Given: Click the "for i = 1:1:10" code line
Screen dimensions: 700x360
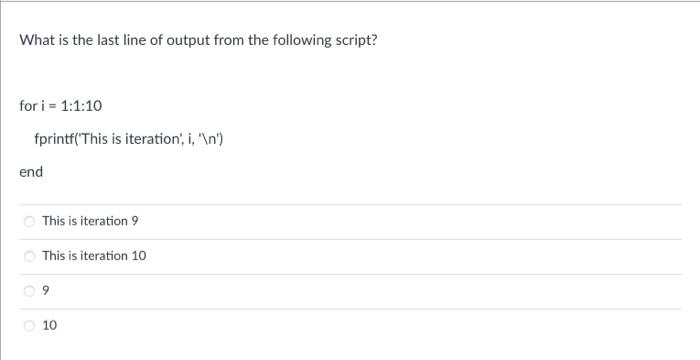Looking at the screenshot, I should (61, 106).
